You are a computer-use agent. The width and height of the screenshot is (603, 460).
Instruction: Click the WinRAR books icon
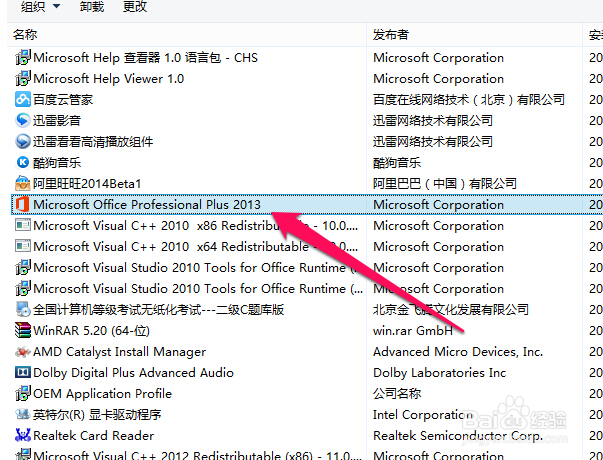(23, 330)
